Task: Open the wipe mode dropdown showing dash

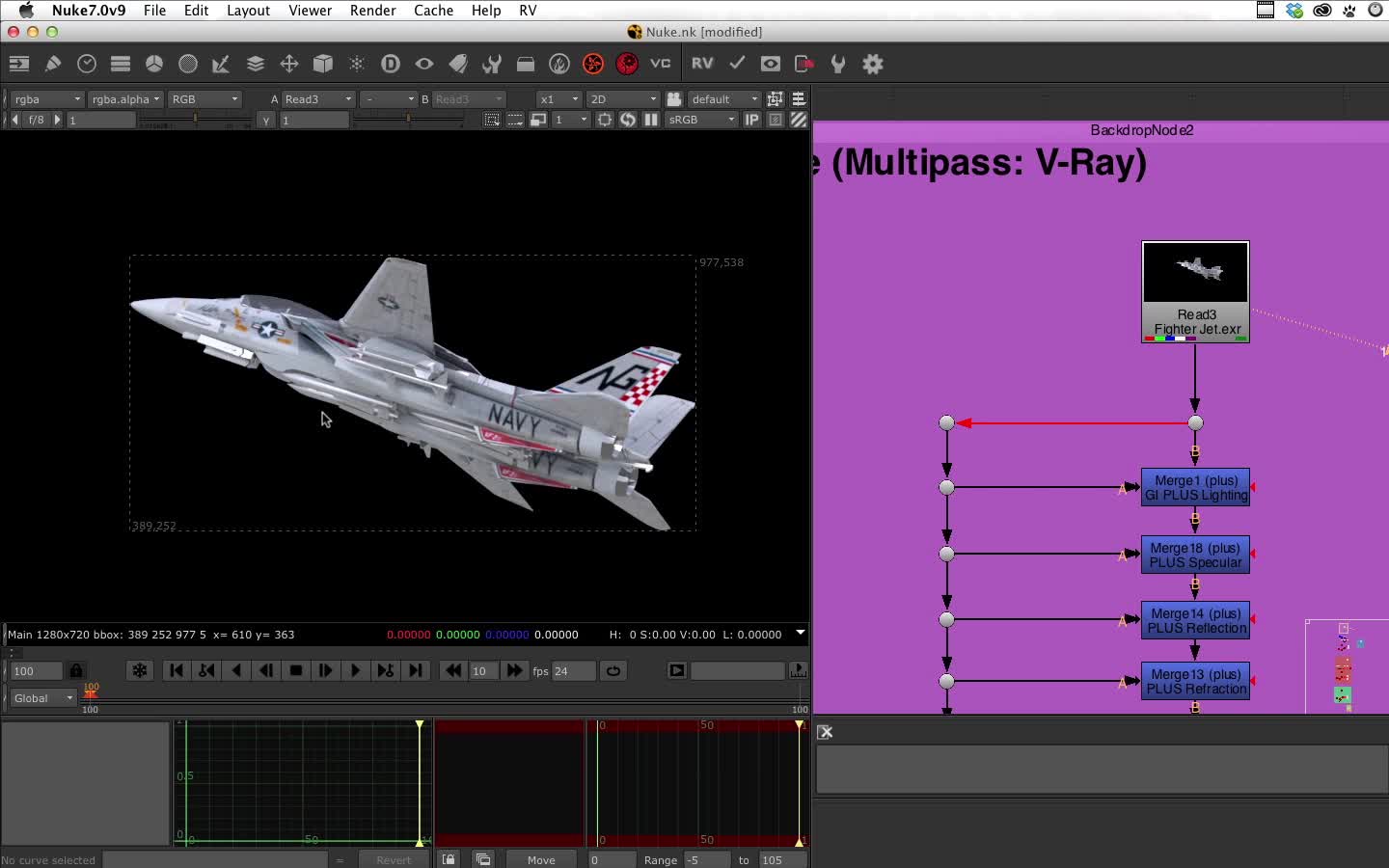Action: point(389,99)
